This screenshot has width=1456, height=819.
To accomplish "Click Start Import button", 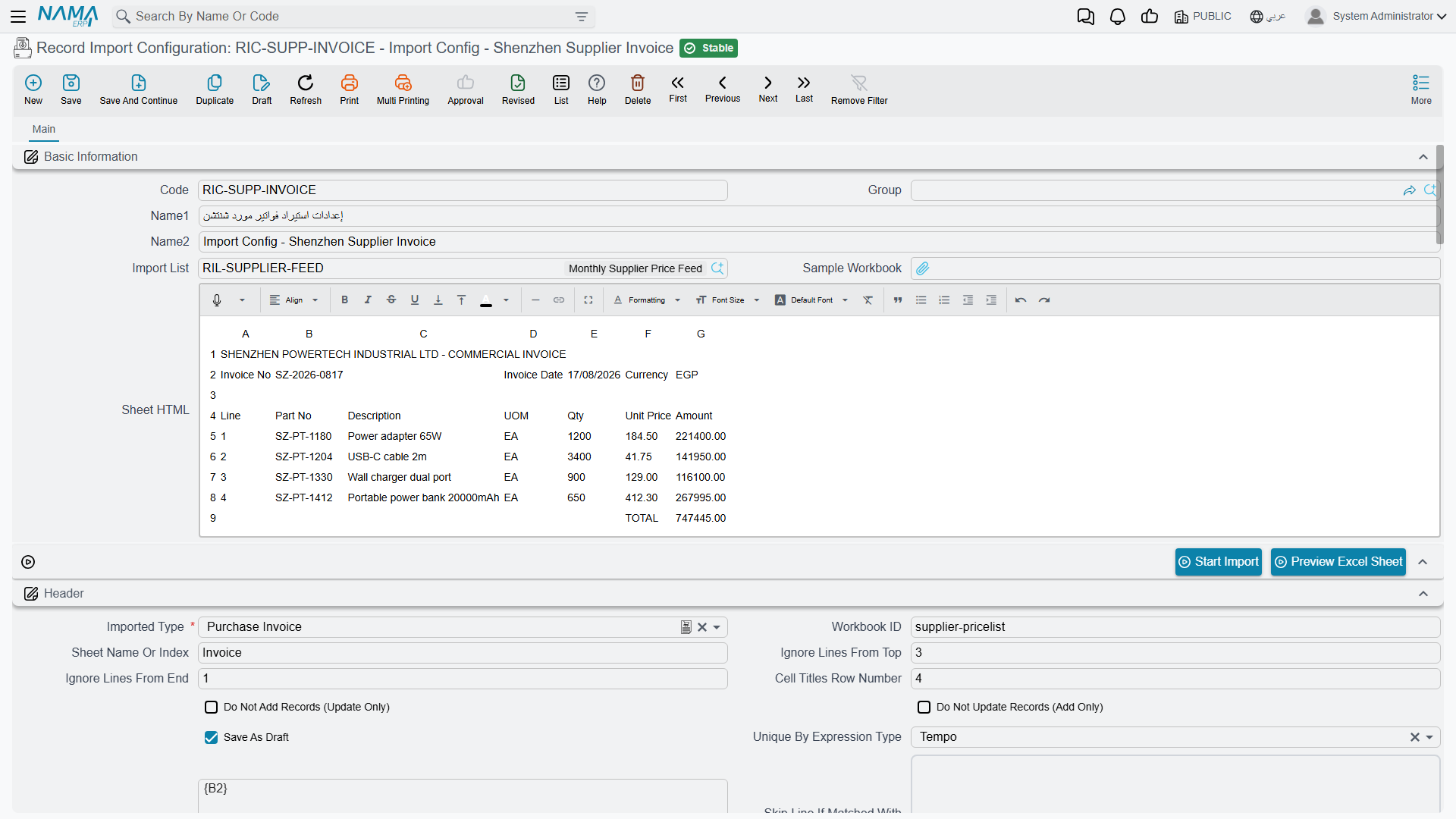I will click(1219, 562).
